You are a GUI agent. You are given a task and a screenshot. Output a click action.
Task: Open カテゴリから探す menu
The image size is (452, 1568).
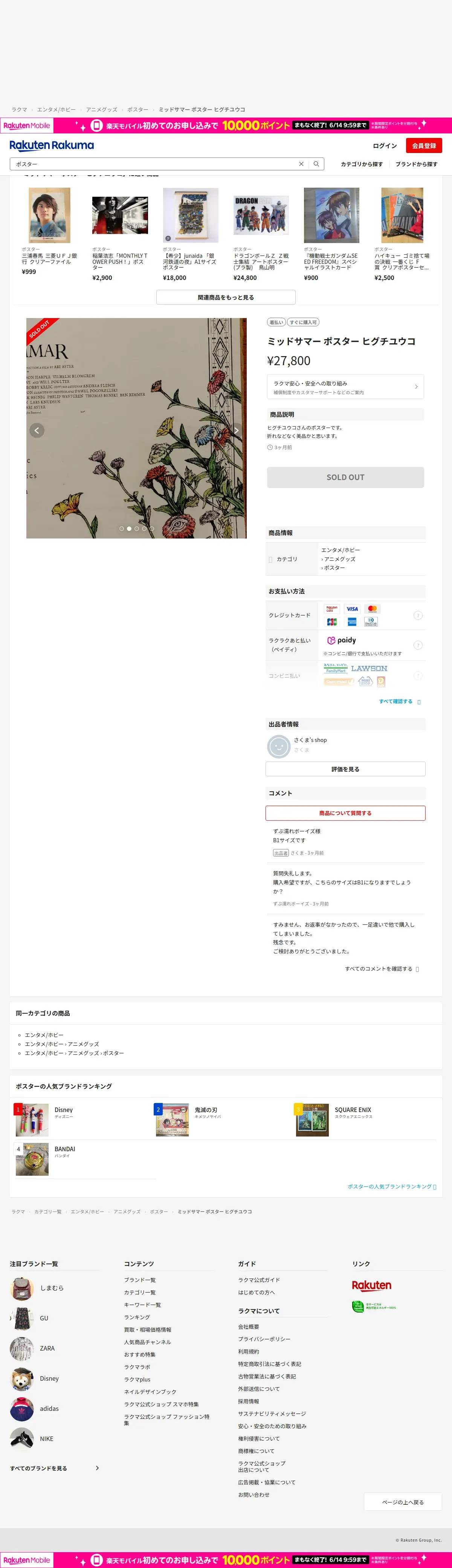tap(362, 164)
